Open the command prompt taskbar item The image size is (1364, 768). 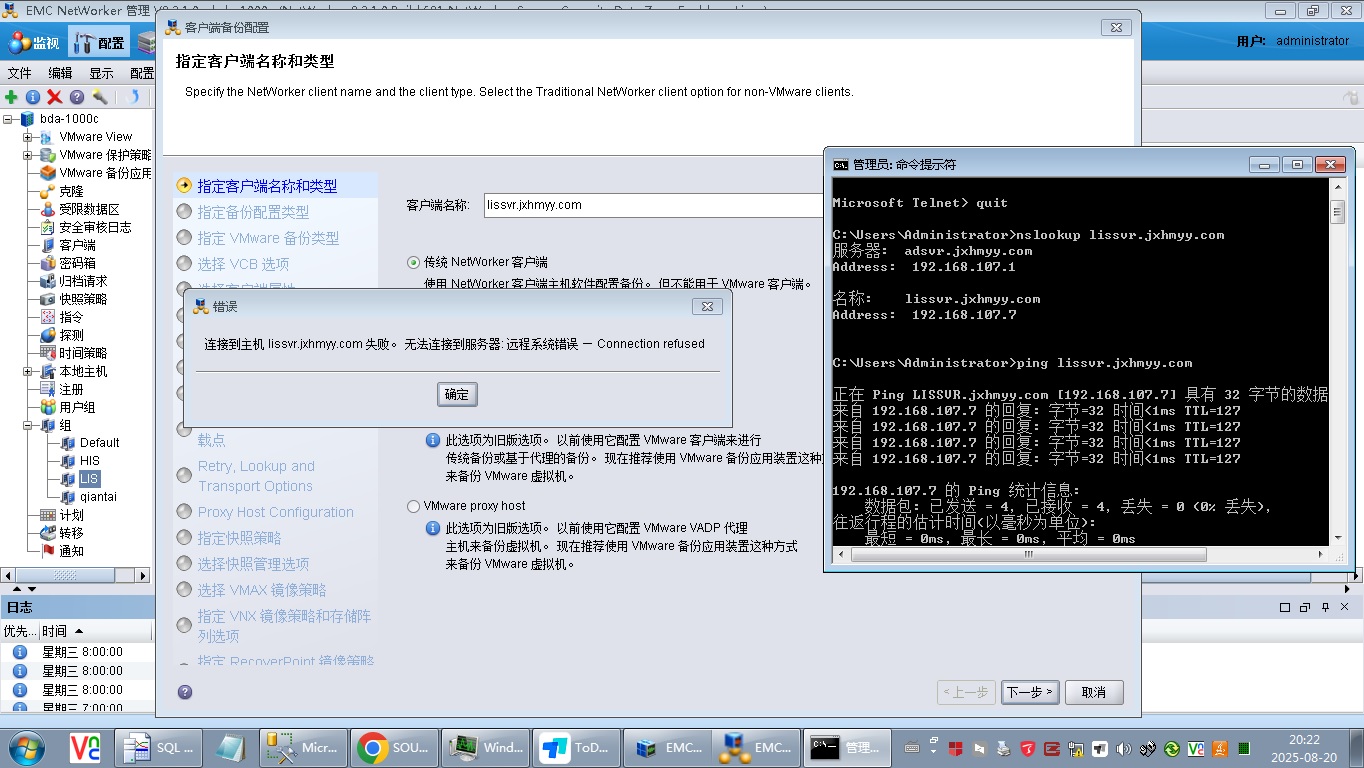click(845, 748)
